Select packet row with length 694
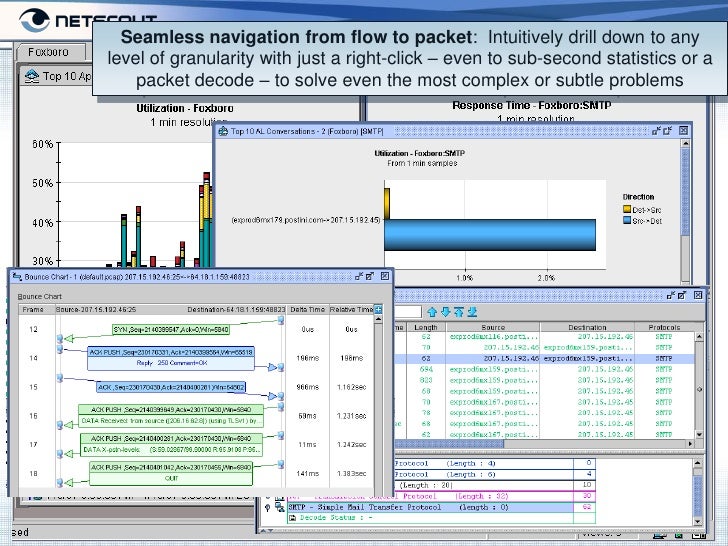The height and width of the screenshot is (546, 728). [x=544, y=370]
